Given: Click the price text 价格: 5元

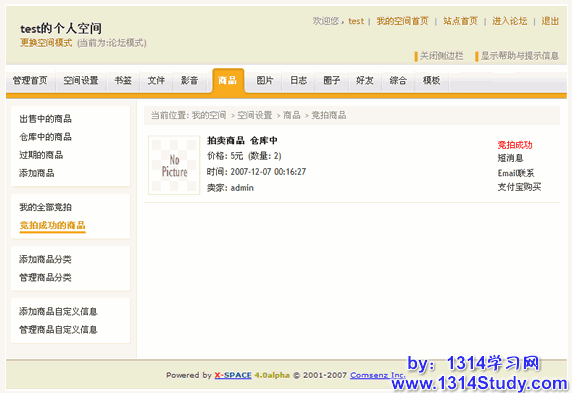Looking at the screenshot, I should pos(225,156).
